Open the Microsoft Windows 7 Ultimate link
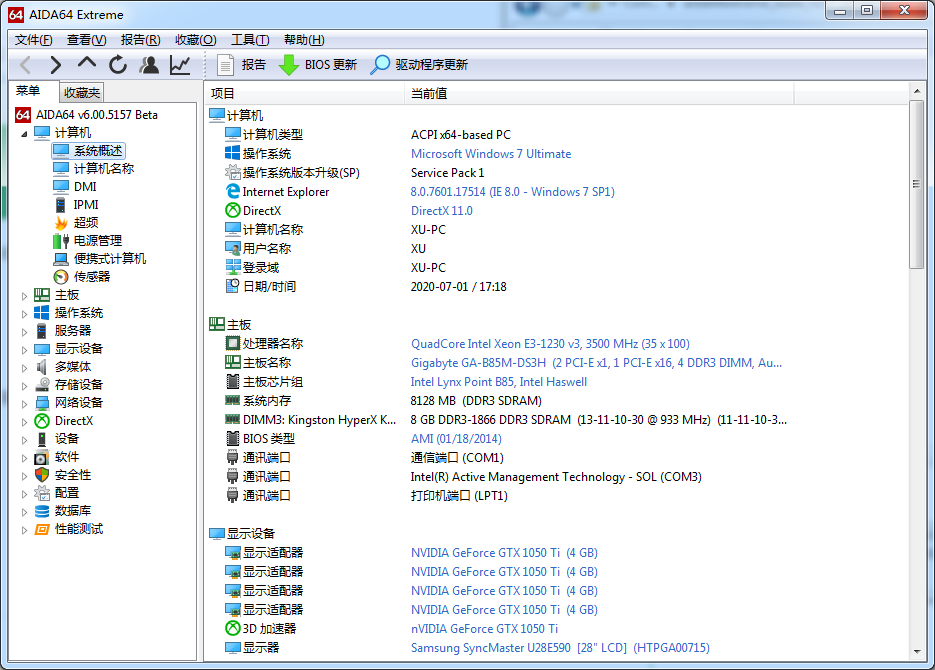 (x=491, y=154)
